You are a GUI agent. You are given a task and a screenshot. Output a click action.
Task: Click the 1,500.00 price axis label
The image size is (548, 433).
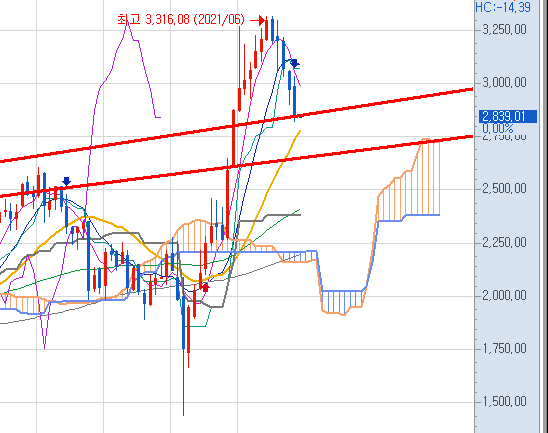click(504, 402)
